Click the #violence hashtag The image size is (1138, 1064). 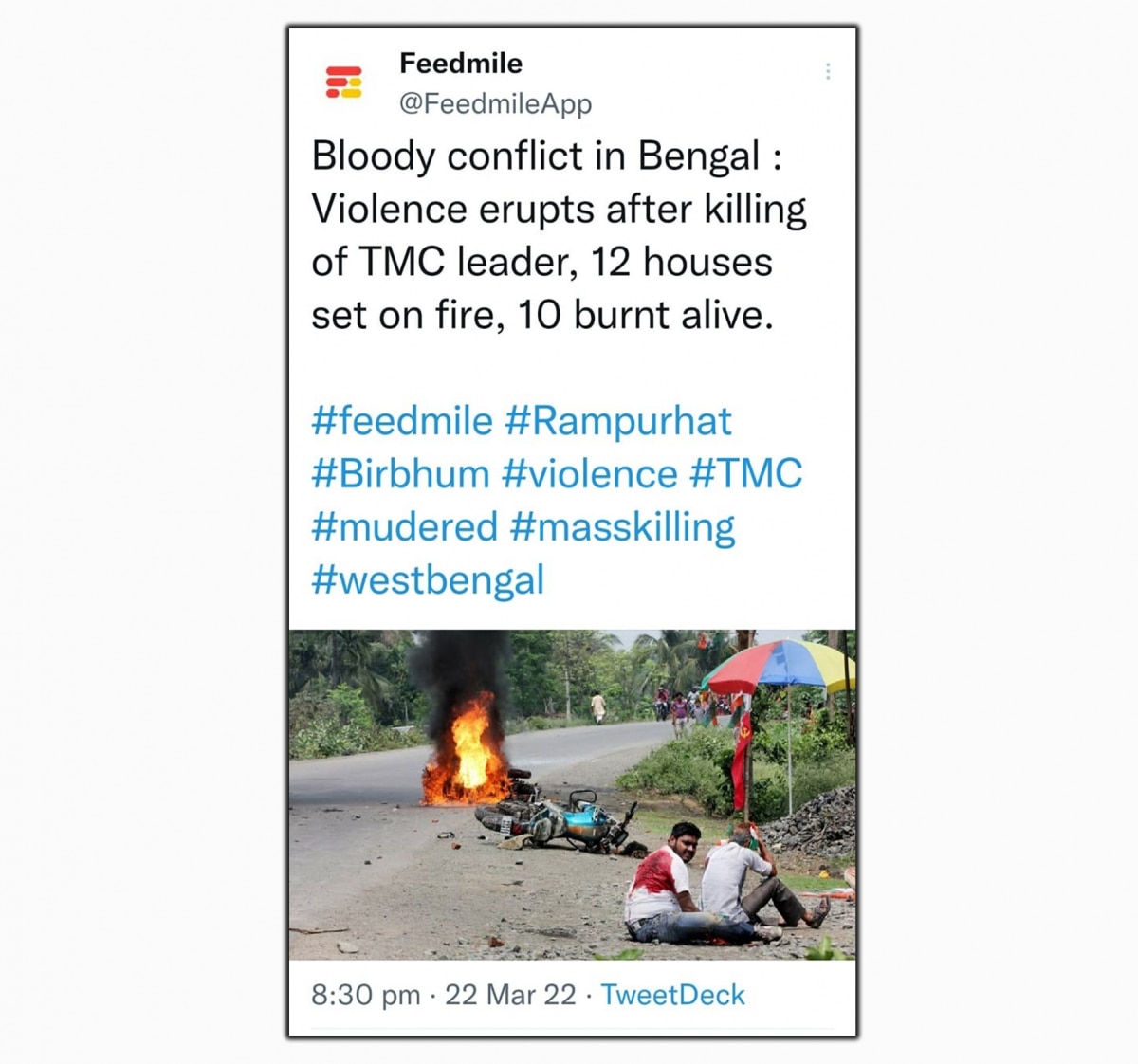point(590,474)
